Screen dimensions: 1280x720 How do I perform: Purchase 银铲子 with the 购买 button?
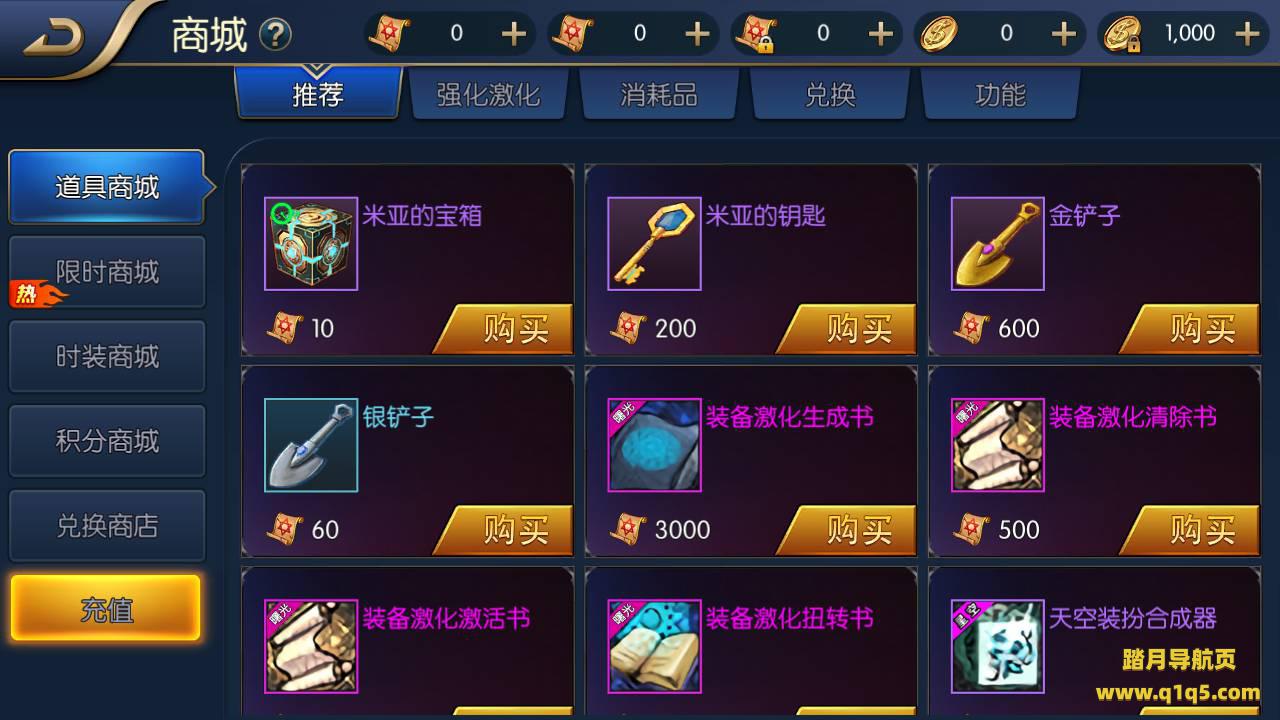[505, 529]
